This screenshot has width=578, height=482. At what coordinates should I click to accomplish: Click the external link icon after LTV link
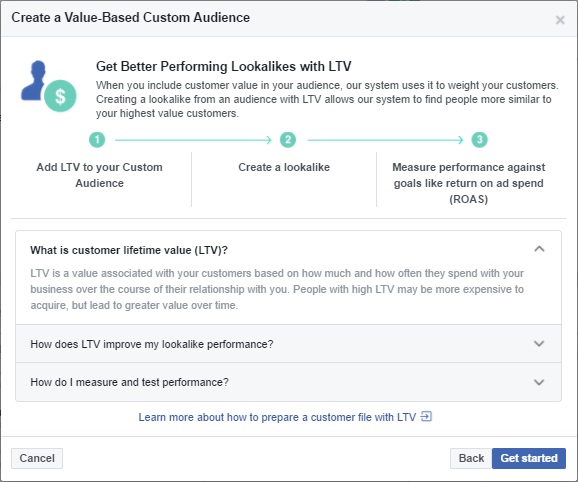pos(426,416)
